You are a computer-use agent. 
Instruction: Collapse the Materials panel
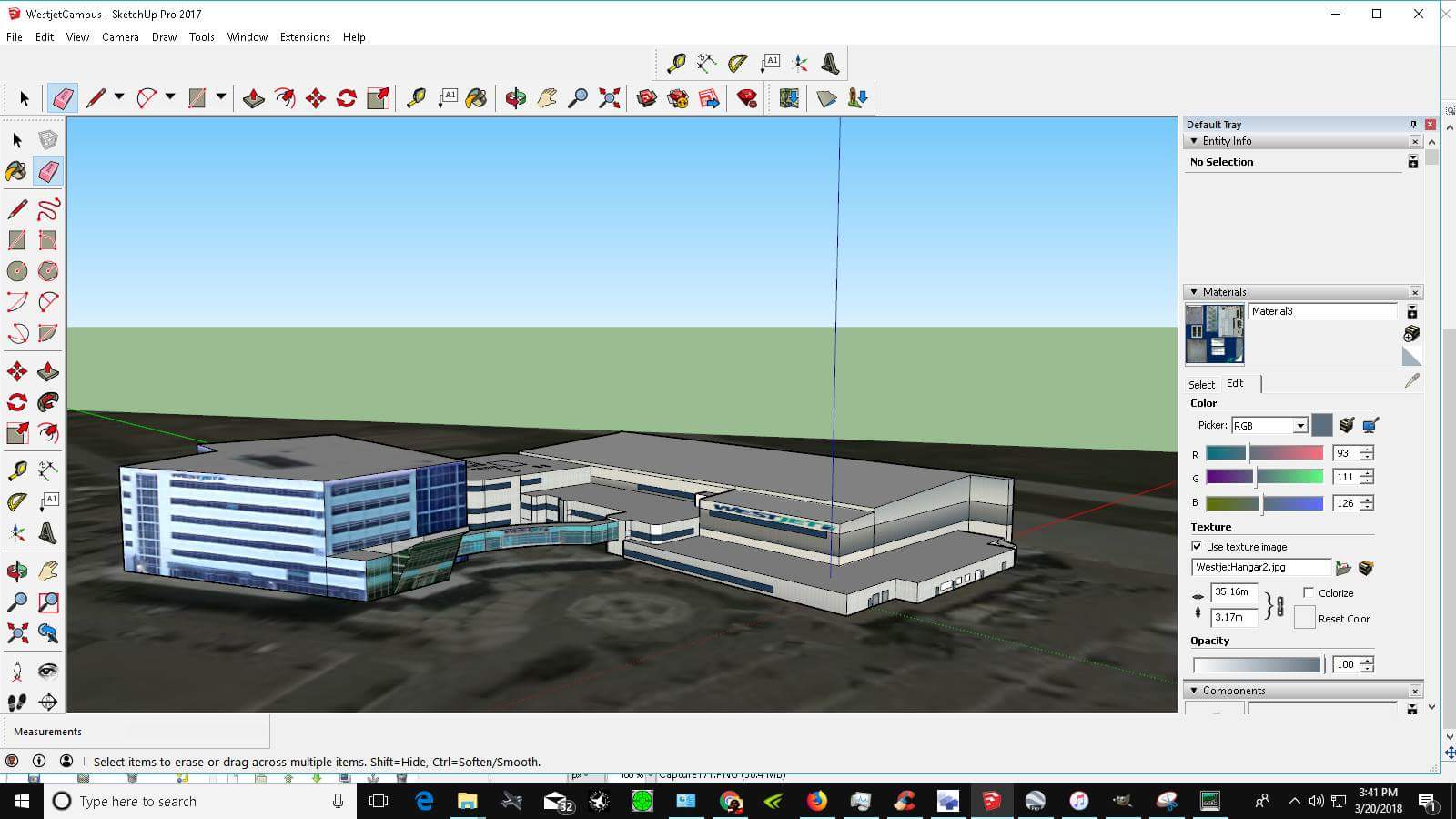[1194, 291]
